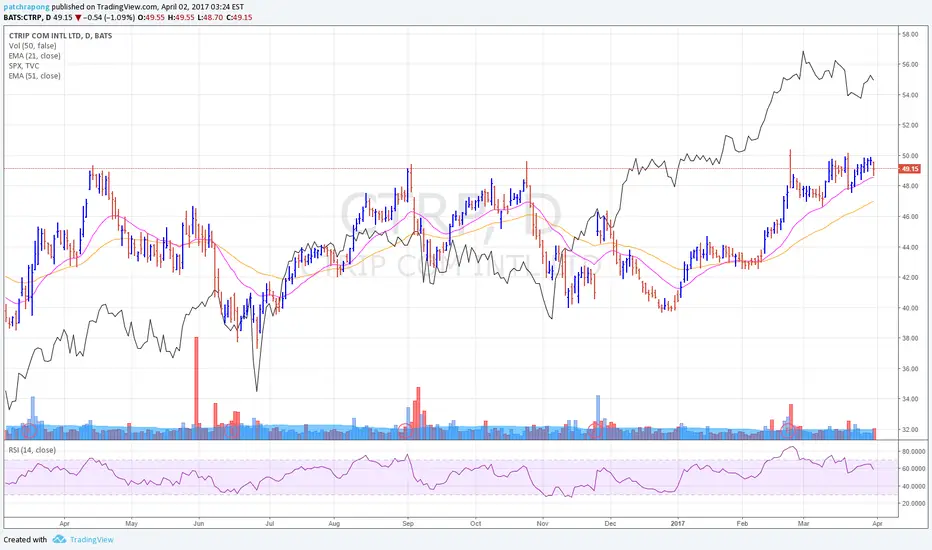Click the earnings marker circle in late February

(788, 430)
